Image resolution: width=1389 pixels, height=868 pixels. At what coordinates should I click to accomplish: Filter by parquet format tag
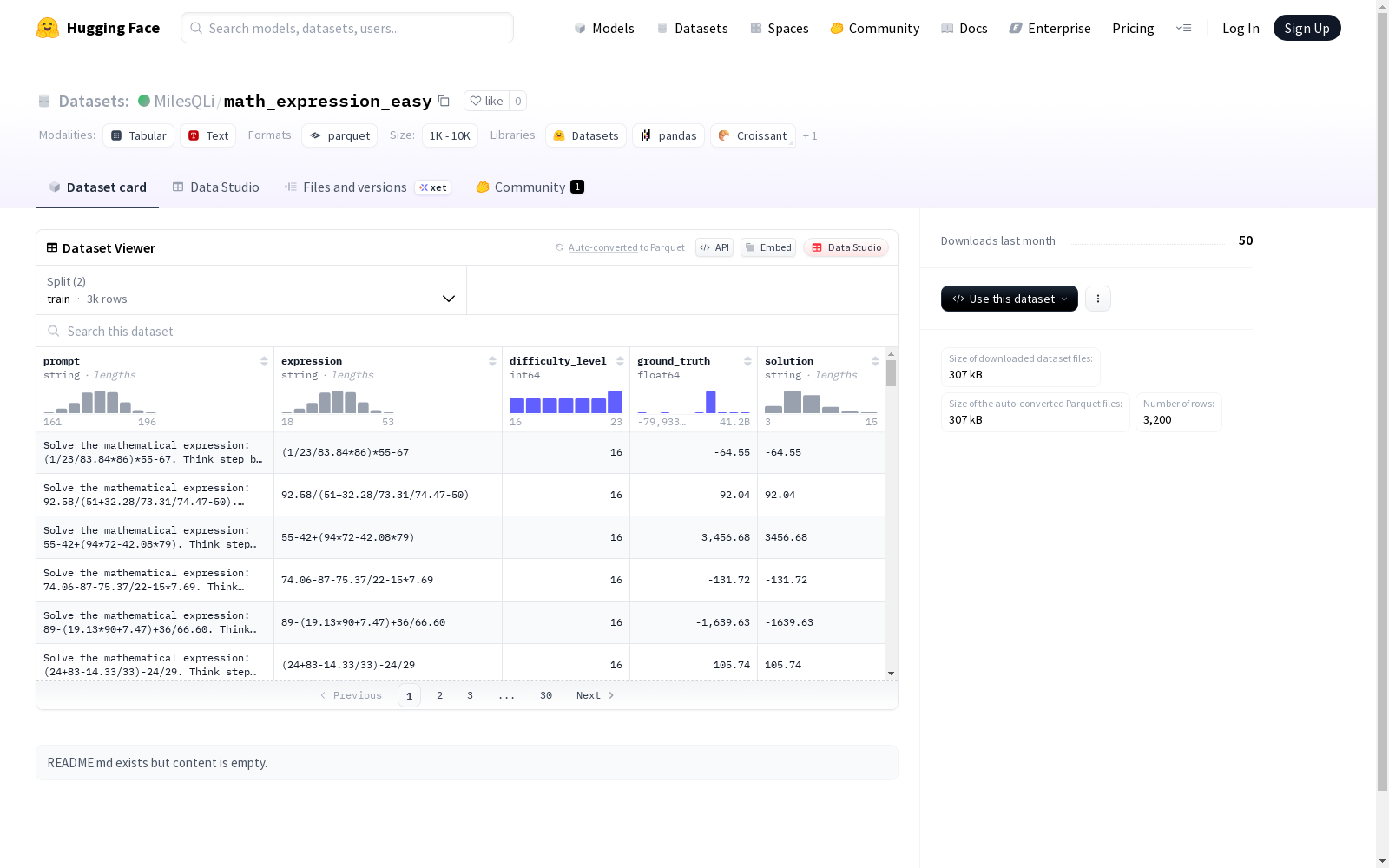tap(339, 135)
